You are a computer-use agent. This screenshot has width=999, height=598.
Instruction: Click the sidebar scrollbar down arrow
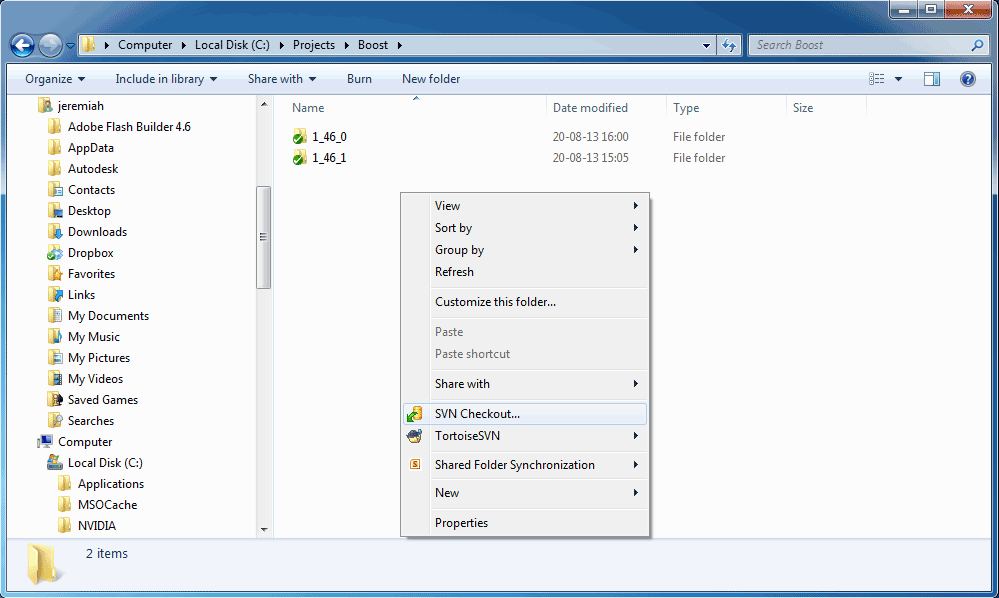coord(264,530)
